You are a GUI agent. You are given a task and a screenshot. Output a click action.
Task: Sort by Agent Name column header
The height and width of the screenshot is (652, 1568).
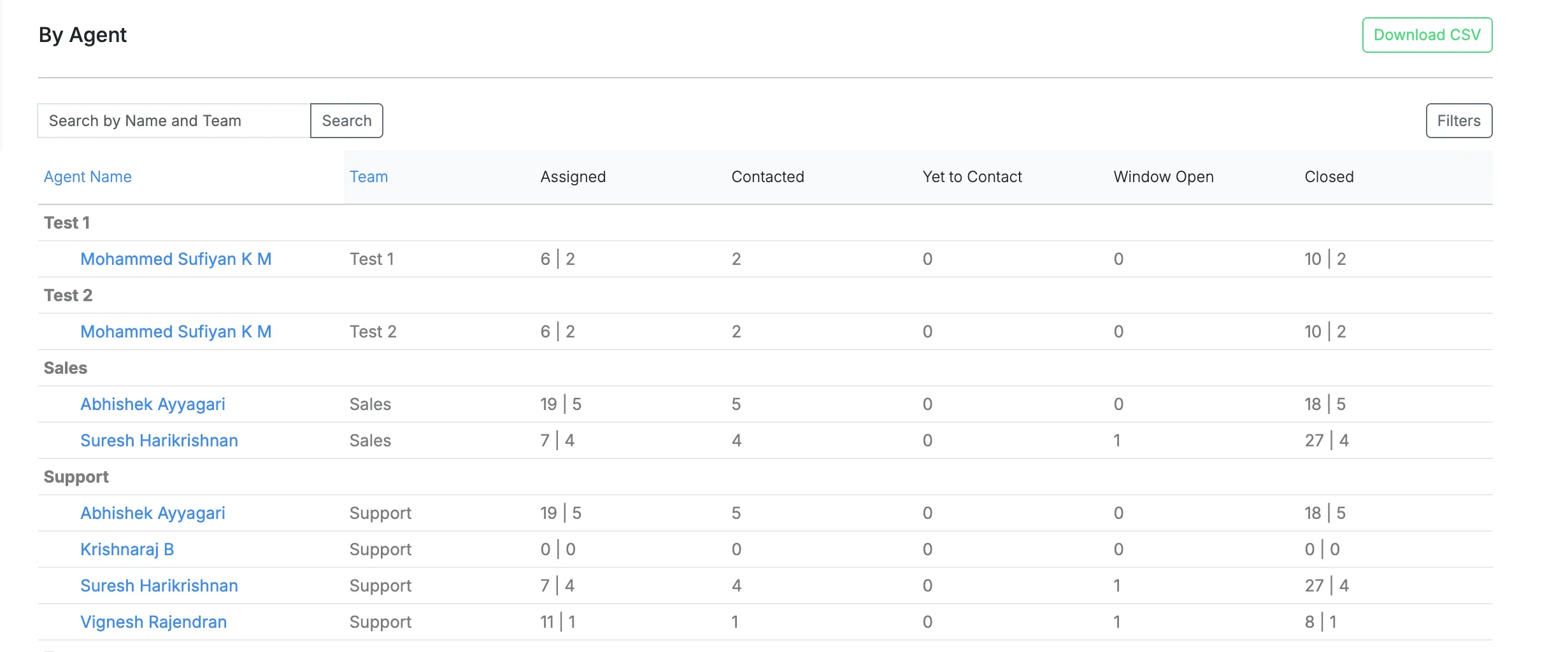pyautogui.click(x=88, y=176)
